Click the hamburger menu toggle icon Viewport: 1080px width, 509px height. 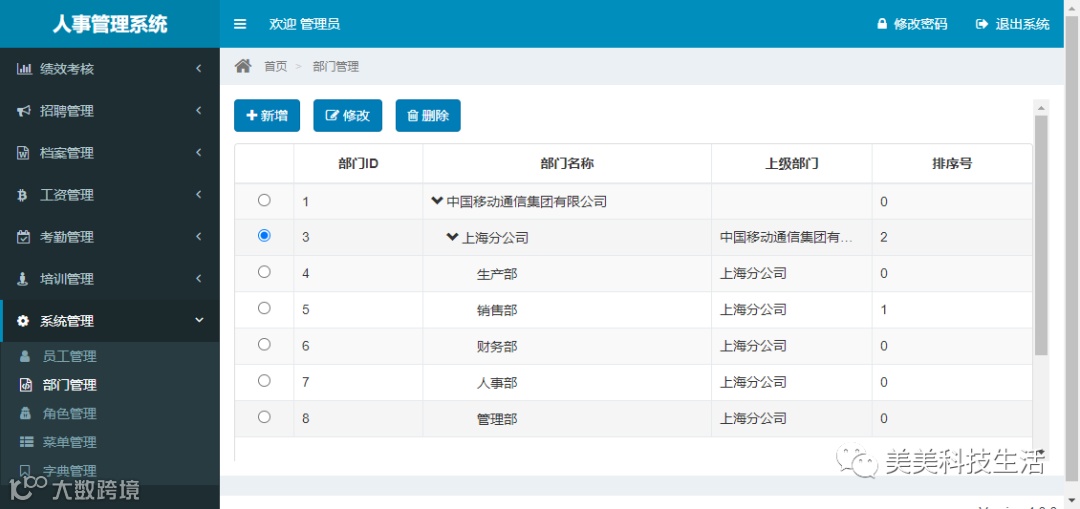coord(240,24)
